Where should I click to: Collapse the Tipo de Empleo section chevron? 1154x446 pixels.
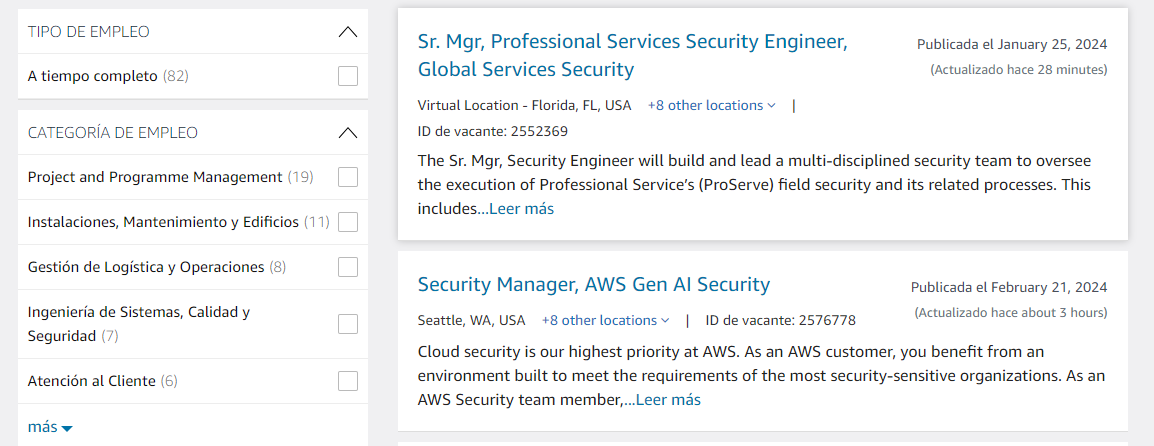pos(347,32)
